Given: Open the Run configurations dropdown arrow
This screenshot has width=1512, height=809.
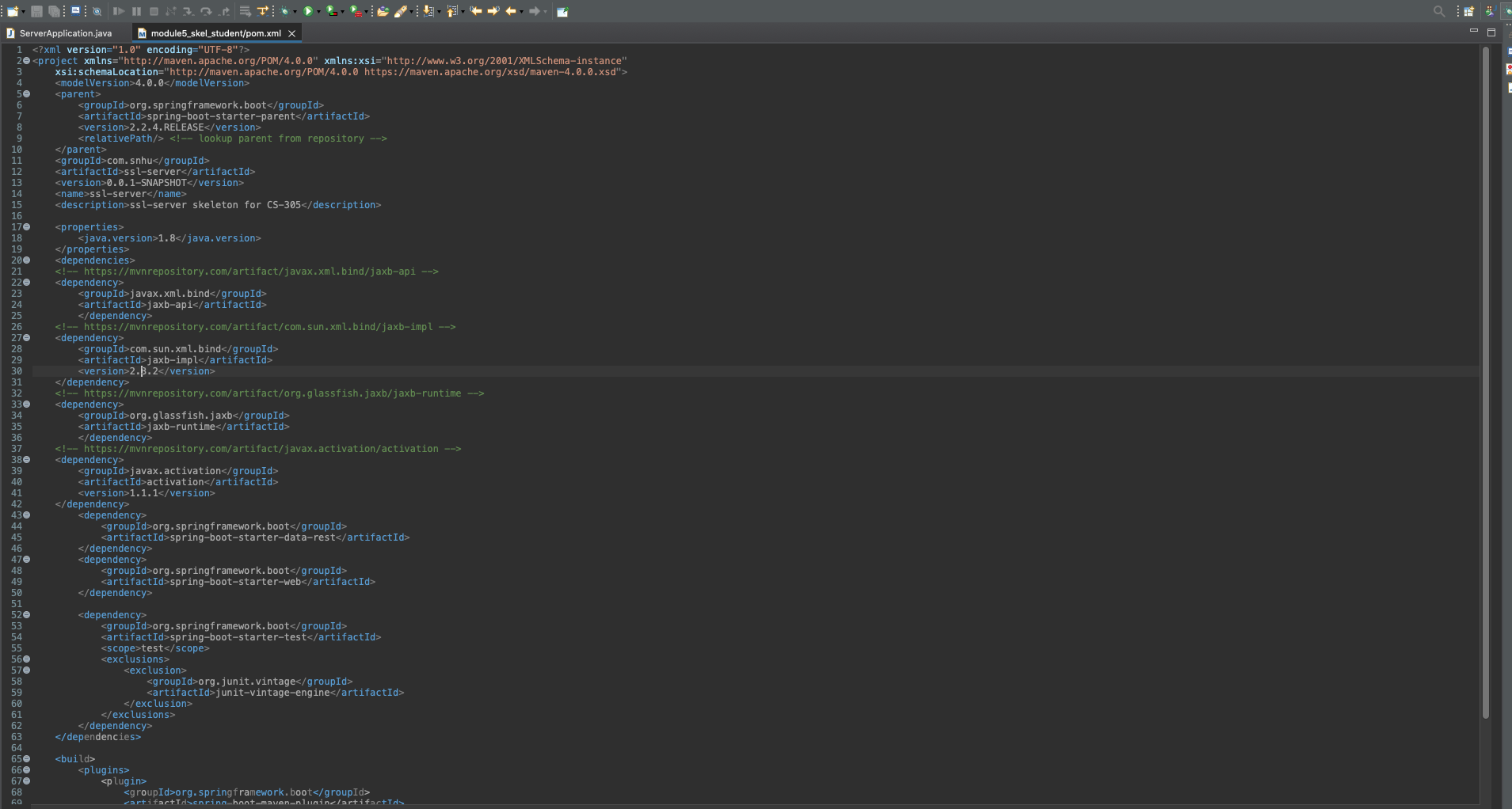Looking at the screenshot, I should coord(318,11).
